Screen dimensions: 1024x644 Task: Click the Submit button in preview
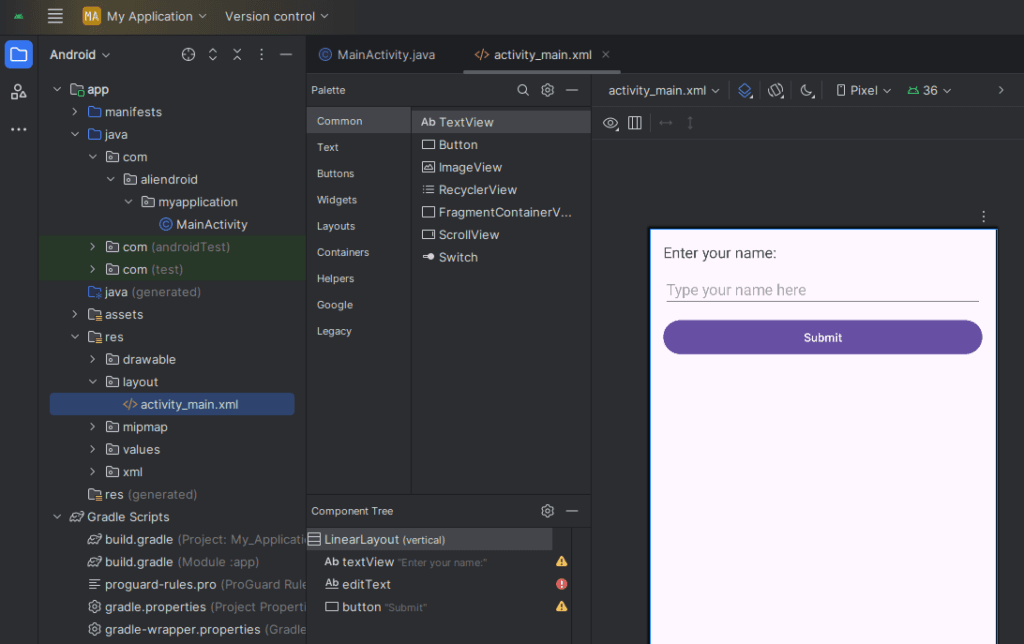[822, 337]
